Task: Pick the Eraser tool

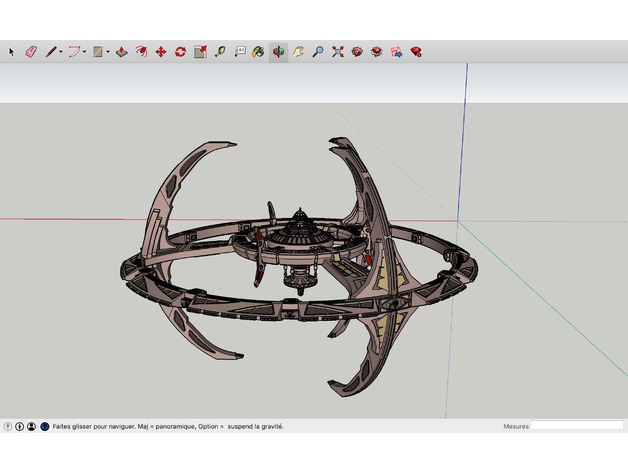Action: pyautogui.click(x=30, y=51)
